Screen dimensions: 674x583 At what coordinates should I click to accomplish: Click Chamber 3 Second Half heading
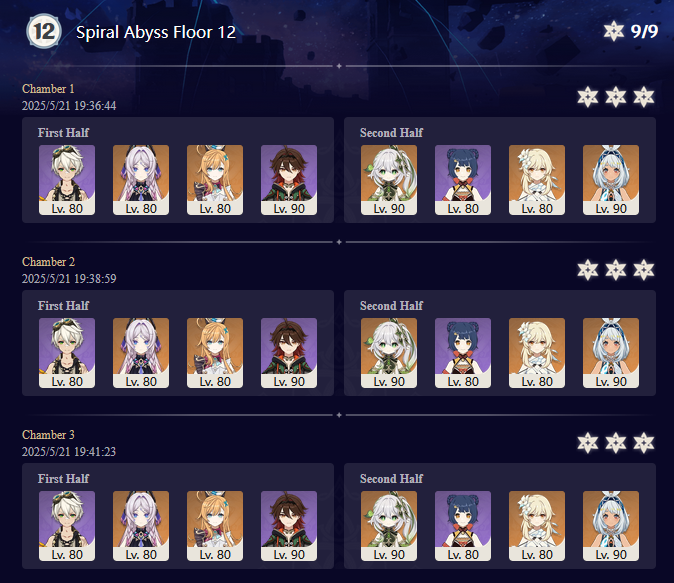[x=392, y=479]
